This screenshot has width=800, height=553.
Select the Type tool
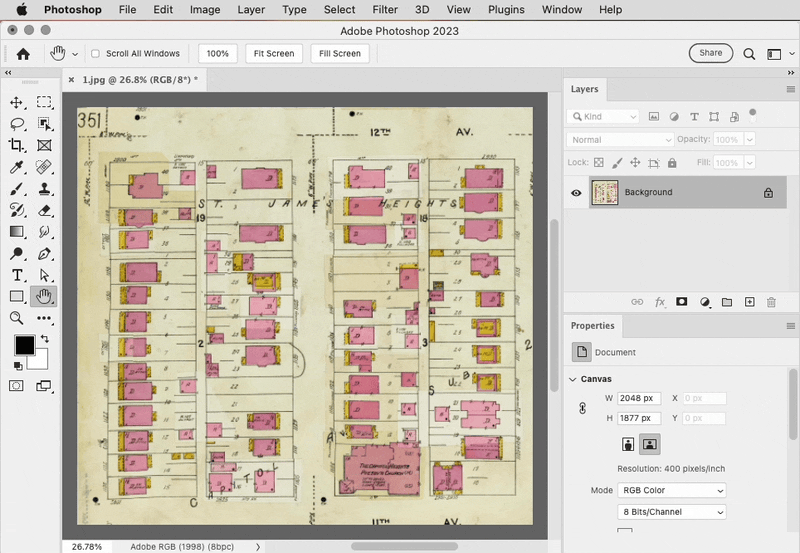(x=16, y=275)
